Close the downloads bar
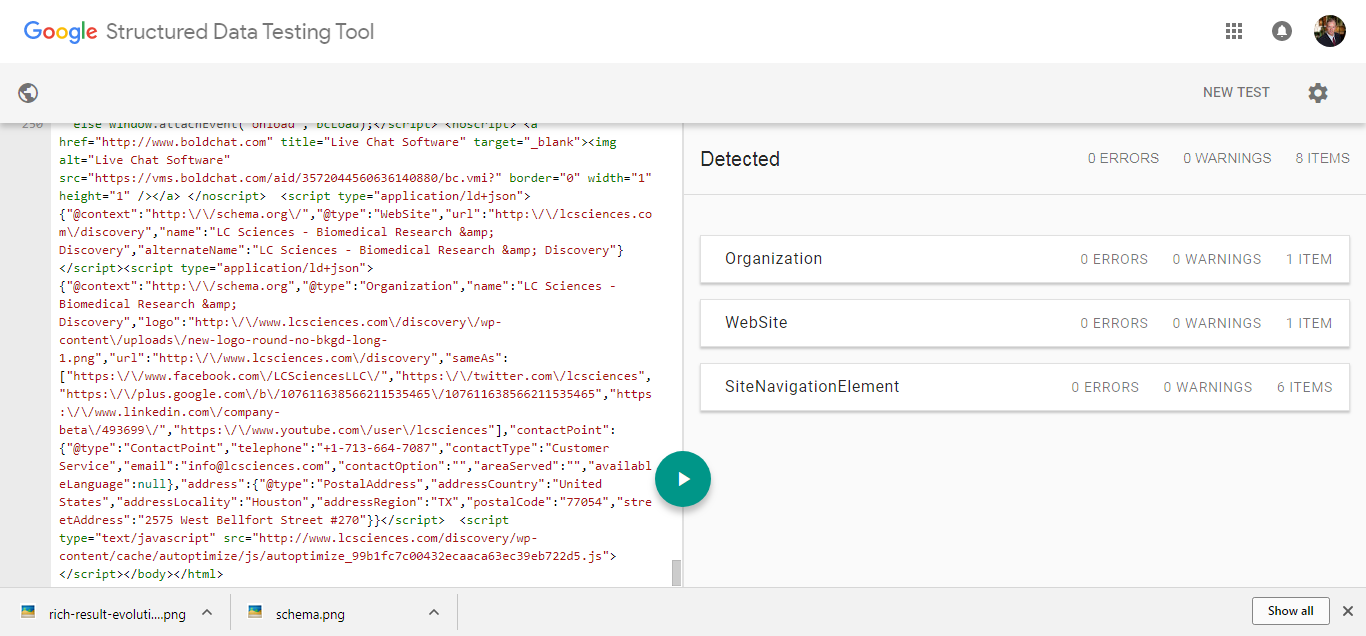Image resolution: width=1366 pixels, height=636 pixels. click(1347, 611)
